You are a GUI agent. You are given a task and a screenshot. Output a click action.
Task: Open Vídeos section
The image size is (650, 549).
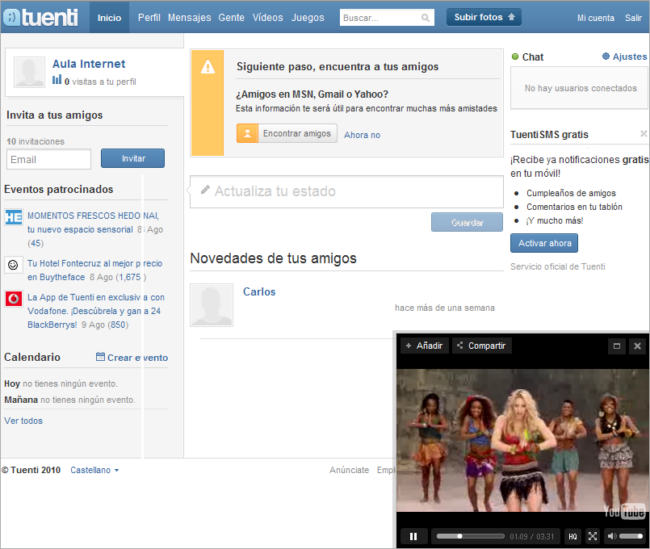[268, 18]
